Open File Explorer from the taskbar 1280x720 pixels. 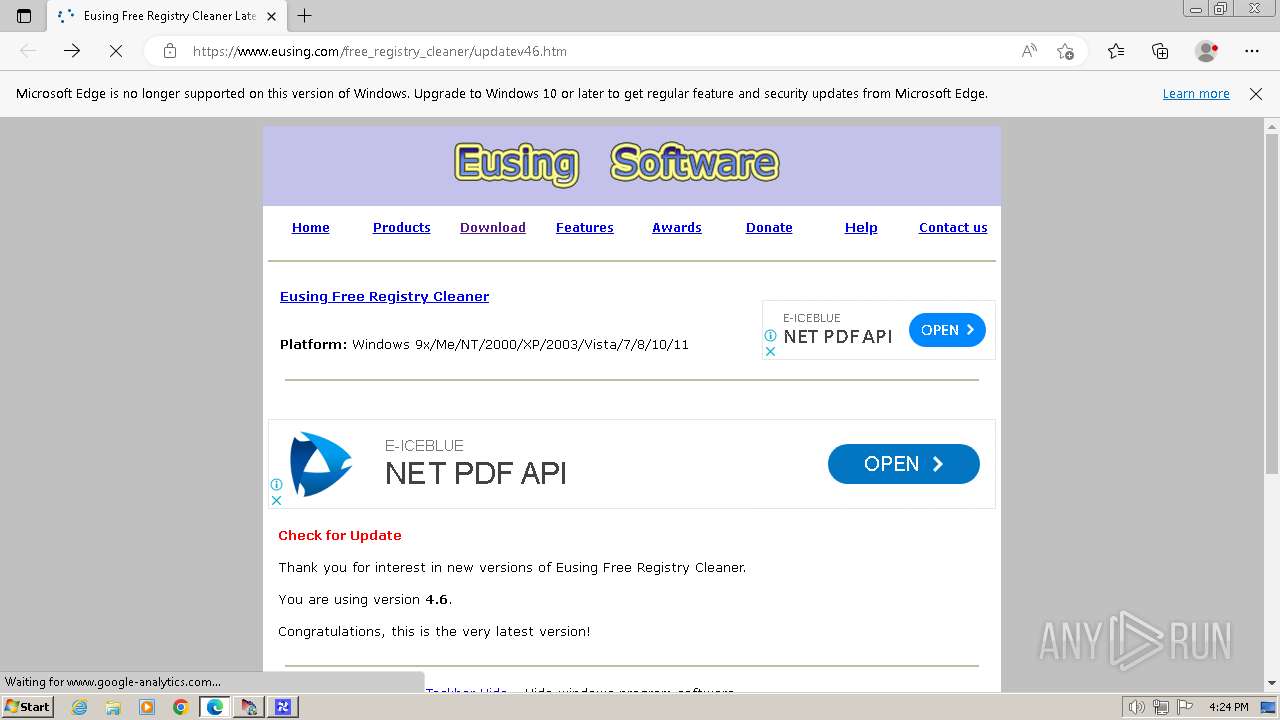pyautogui.click(x=113, y=707)
